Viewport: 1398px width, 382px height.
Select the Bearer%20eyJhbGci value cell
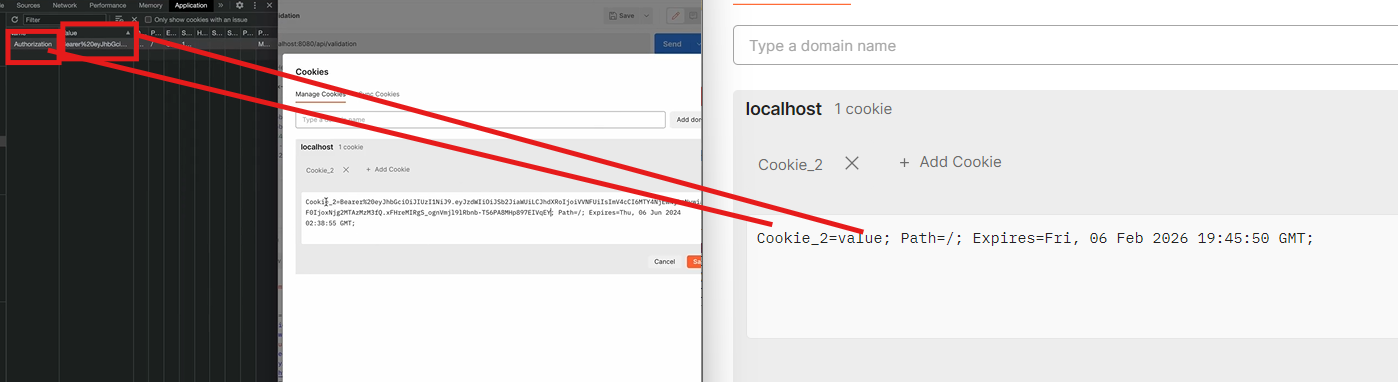97,44
